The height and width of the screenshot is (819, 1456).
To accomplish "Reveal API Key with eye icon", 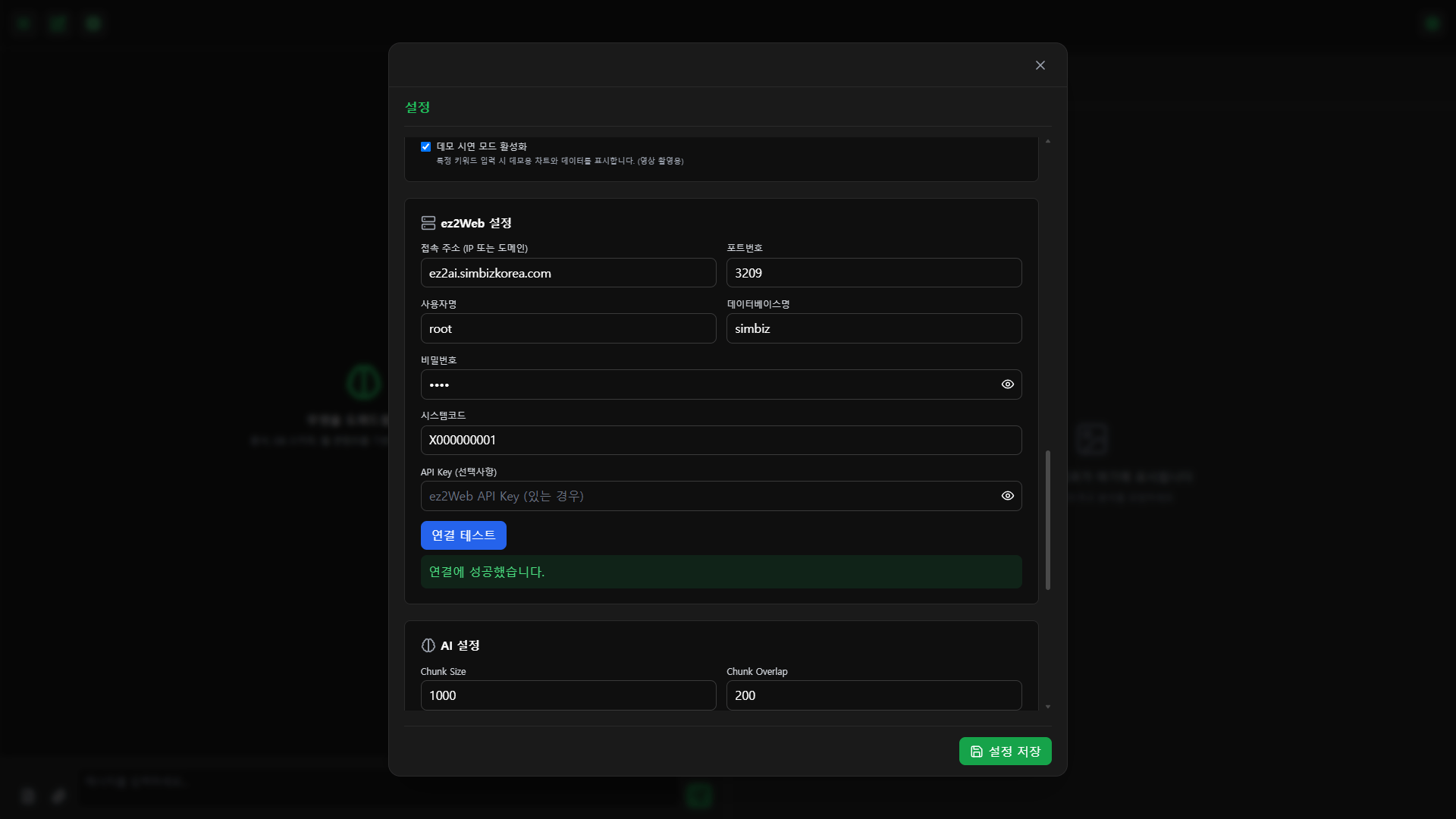I will coord(1007,496).
